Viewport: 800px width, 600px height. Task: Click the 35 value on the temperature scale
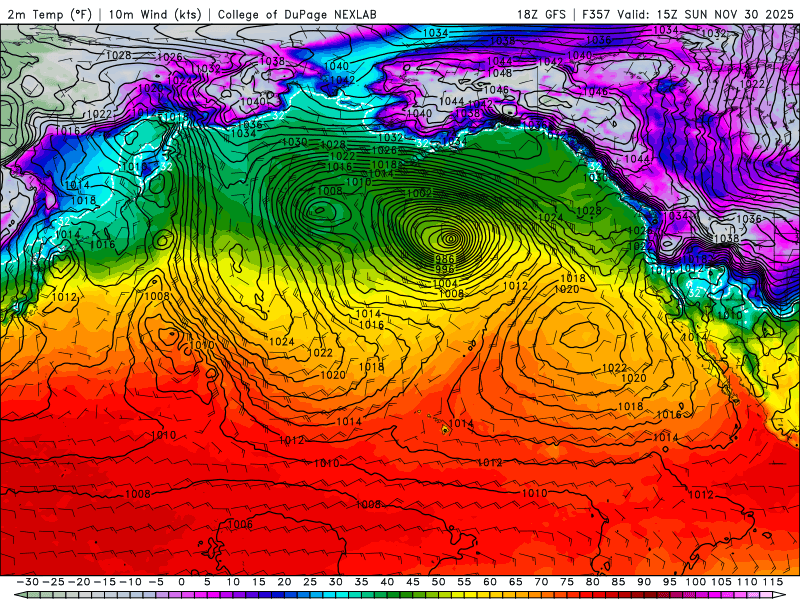pyautogui.click(x=361, y=582)
